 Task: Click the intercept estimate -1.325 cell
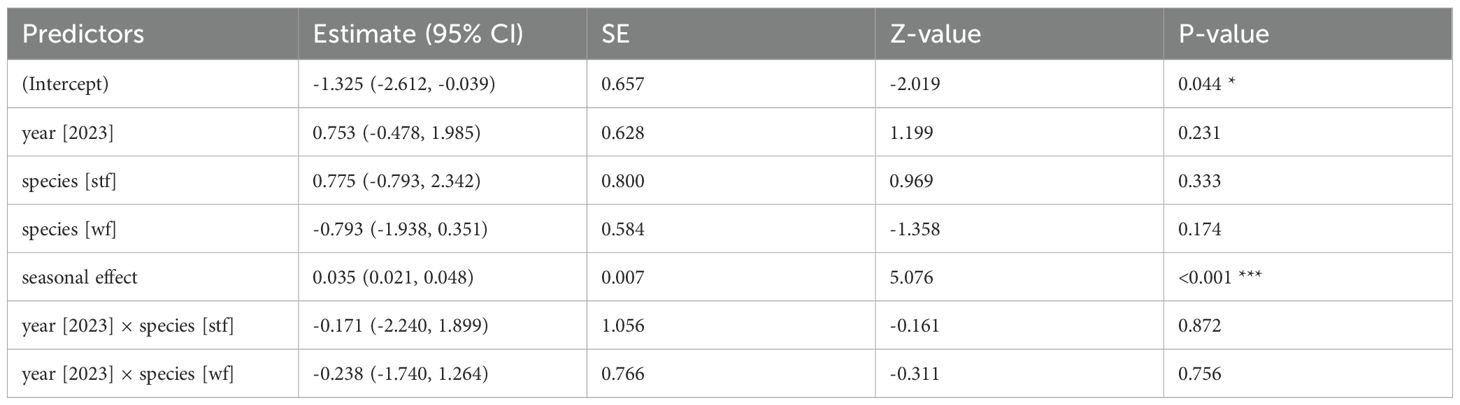pos(405,87)
